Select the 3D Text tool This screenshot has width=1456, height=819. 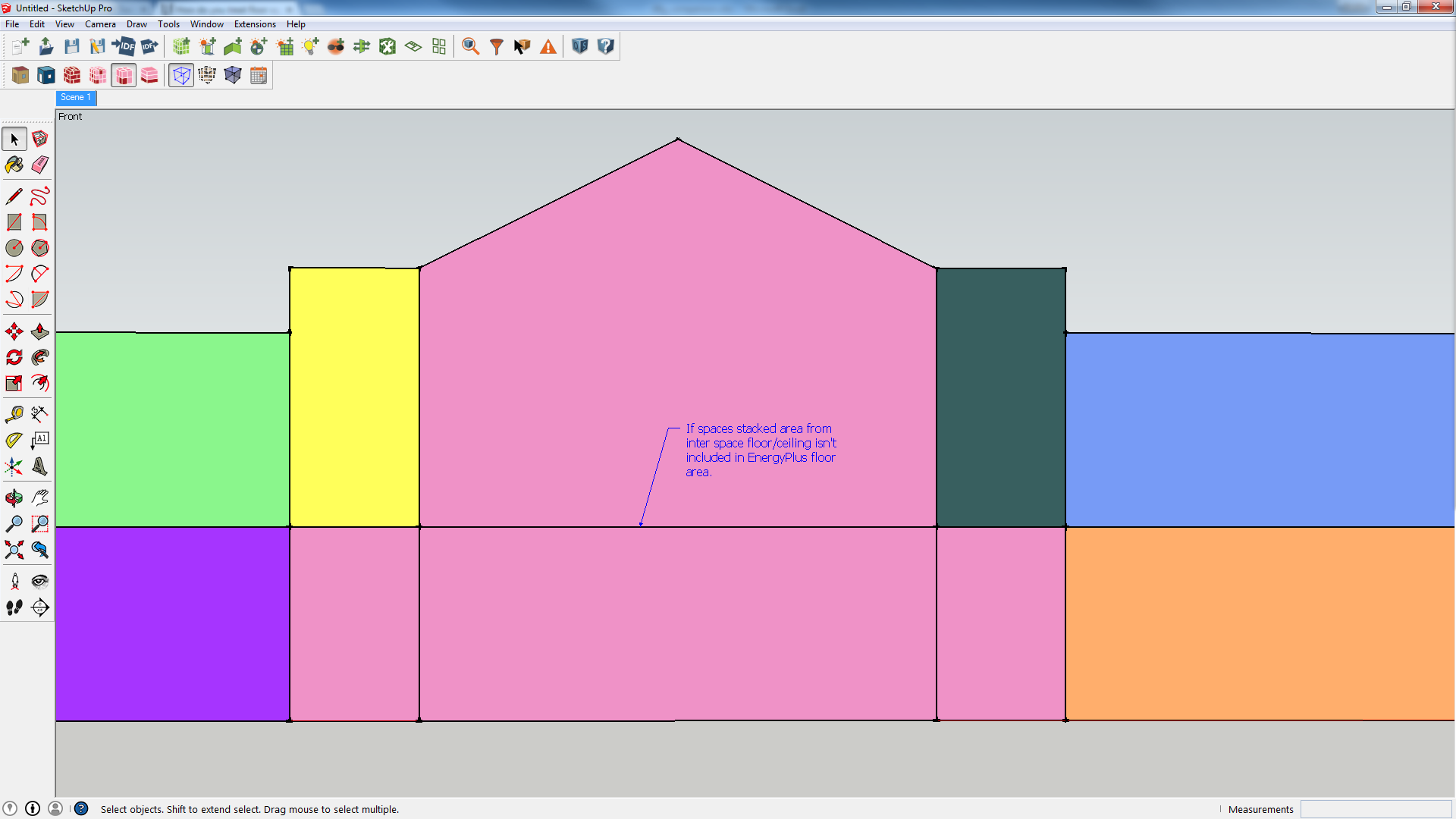40,466
